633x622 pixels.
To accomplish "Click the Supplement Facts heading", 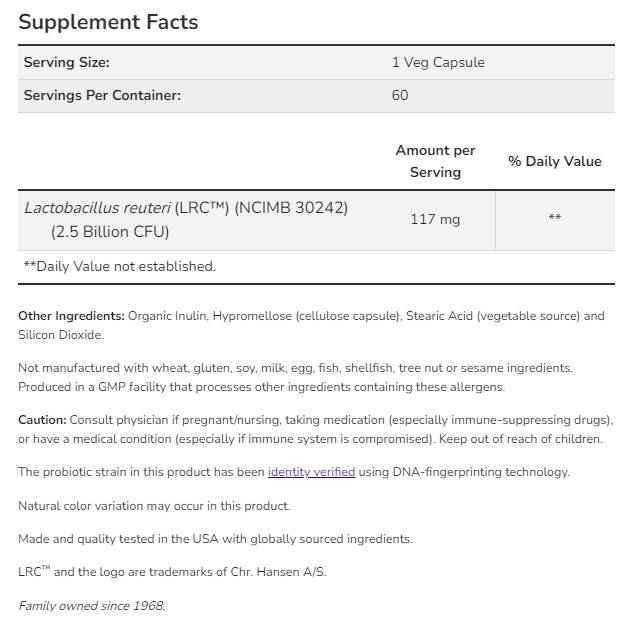I will [108, 22].
